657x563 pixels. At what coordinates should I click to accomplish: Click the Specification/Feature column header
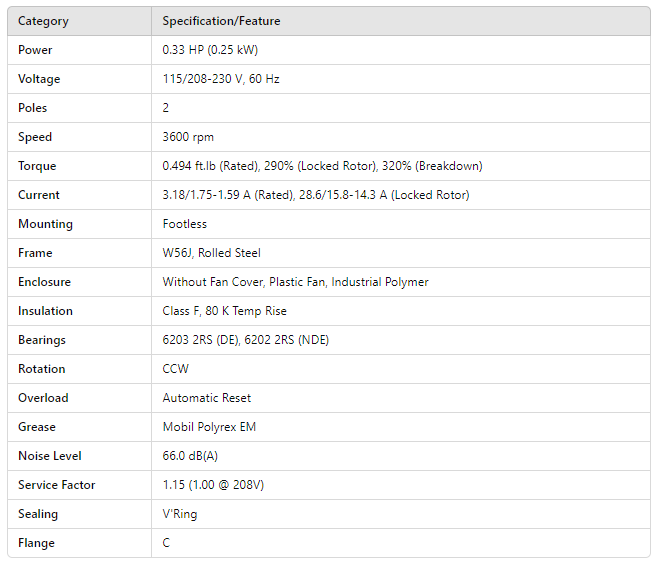coord(221,21)
